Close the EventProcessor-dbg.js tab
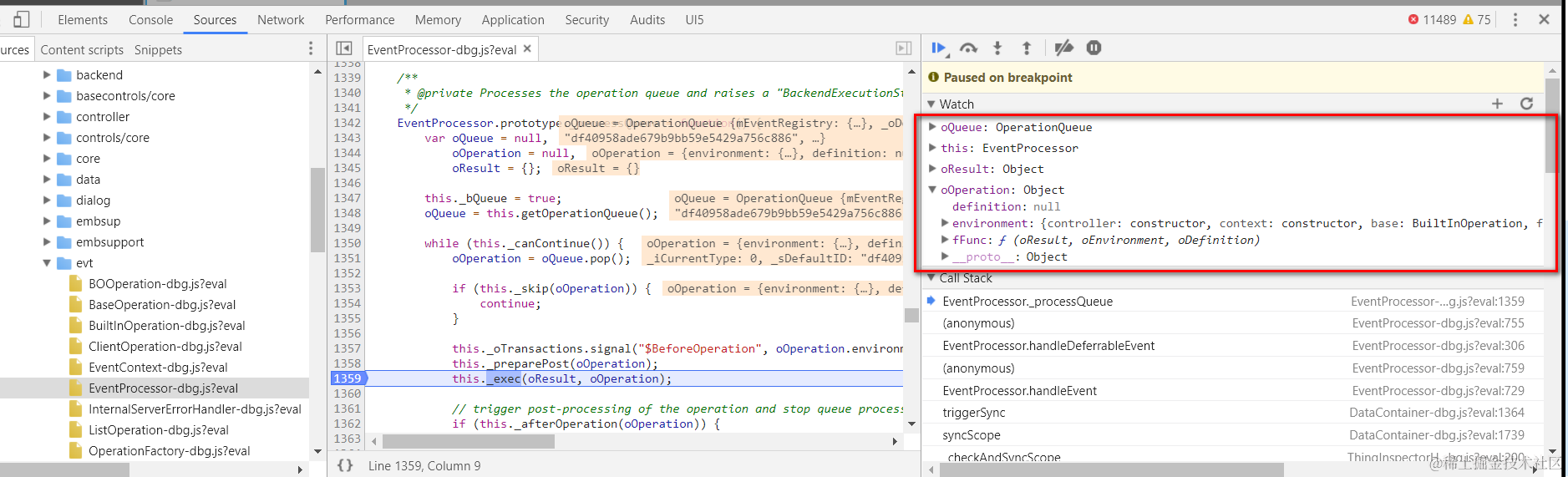1568x477 pixels. pos(527,48)
